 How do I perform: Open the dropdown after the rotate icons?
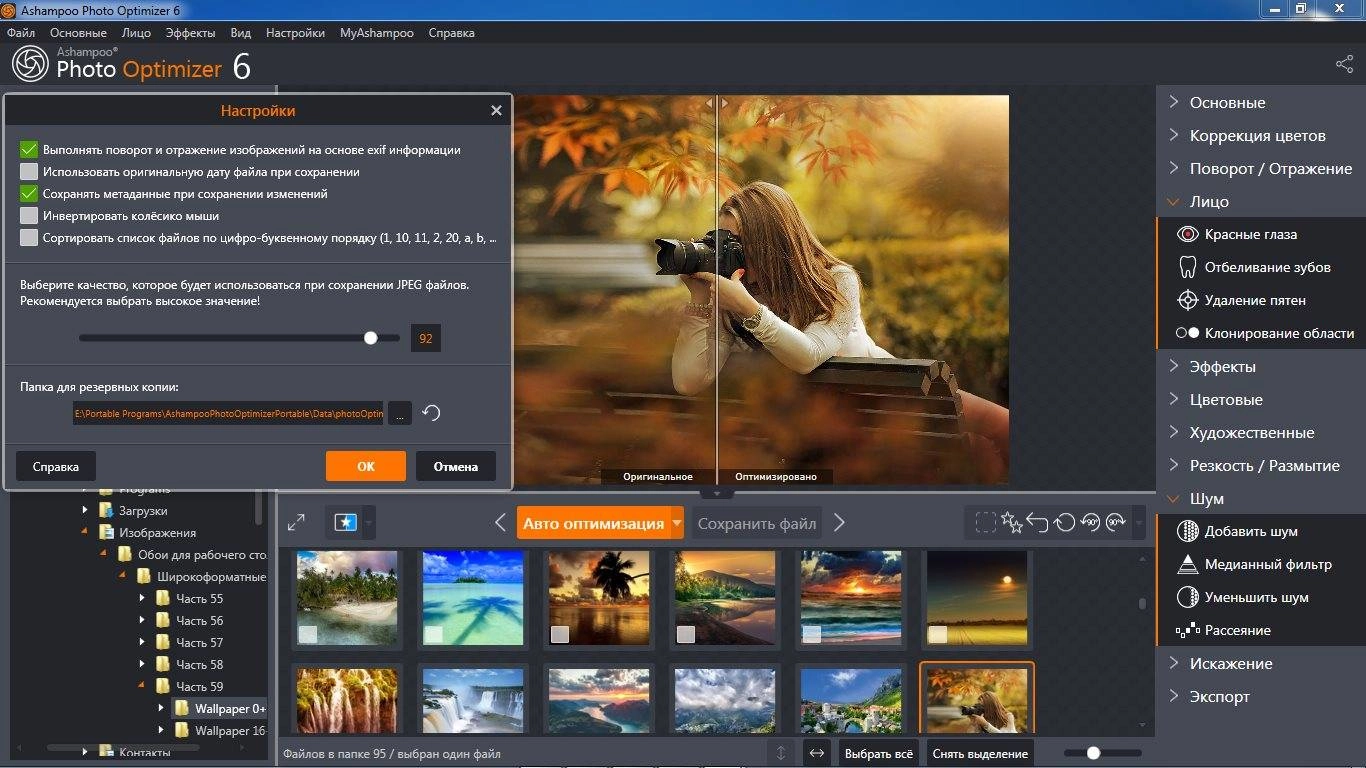(x=1138, y=522)
